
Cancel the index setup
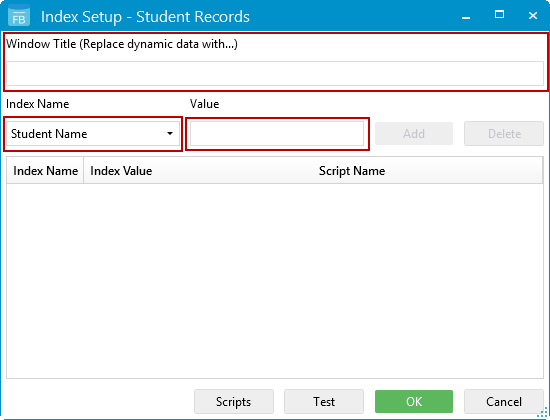tap(504, 401)
